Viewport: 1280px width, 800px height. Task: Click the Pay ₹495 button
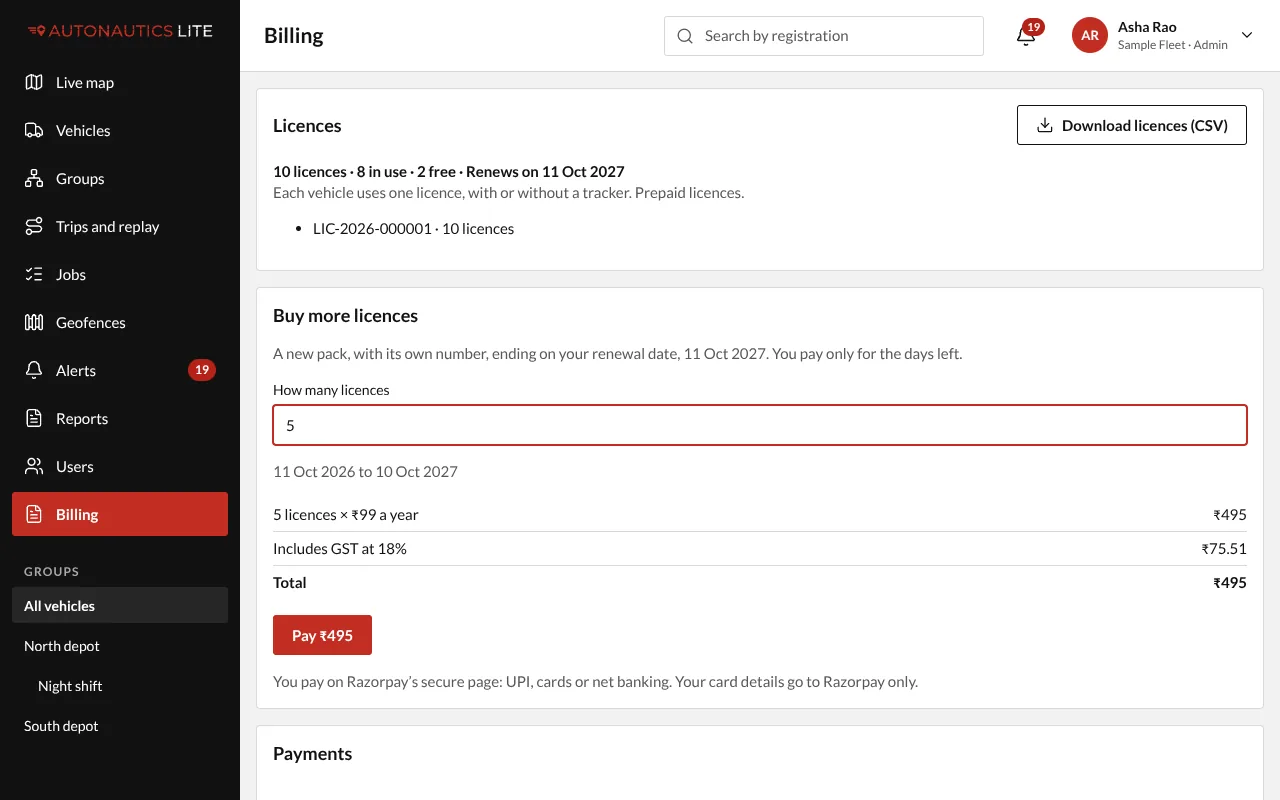(322, 635)
